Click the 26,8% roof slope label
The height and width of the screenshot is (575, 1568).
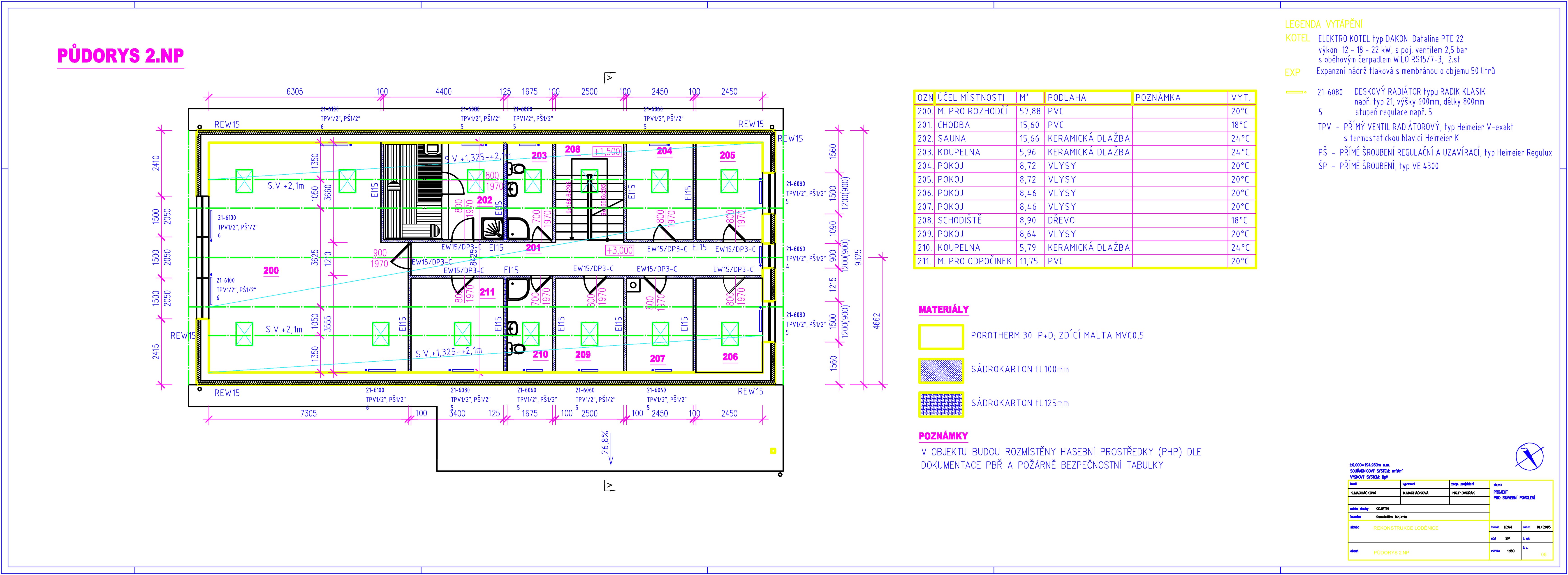(x=605, y=443)
